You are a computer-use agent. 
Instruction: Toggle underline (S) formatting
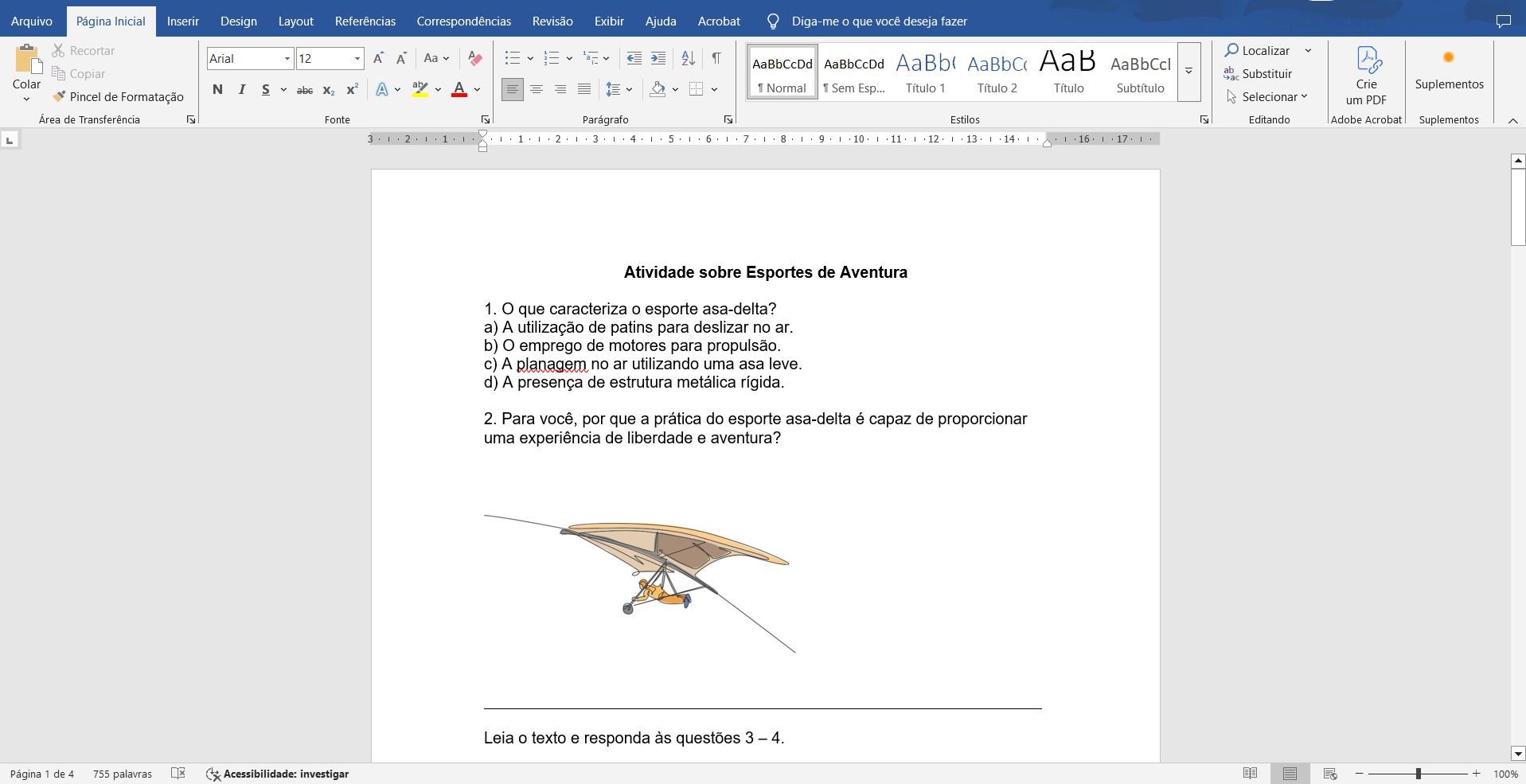(265, 90)
